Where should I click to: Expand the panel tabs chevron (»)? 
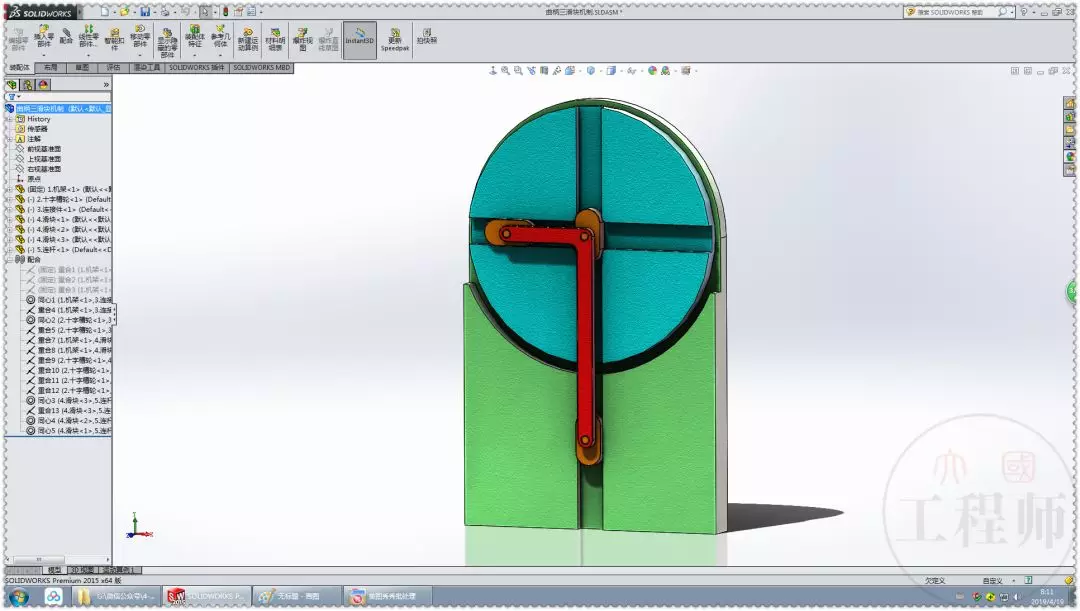[x=106, y=85]
